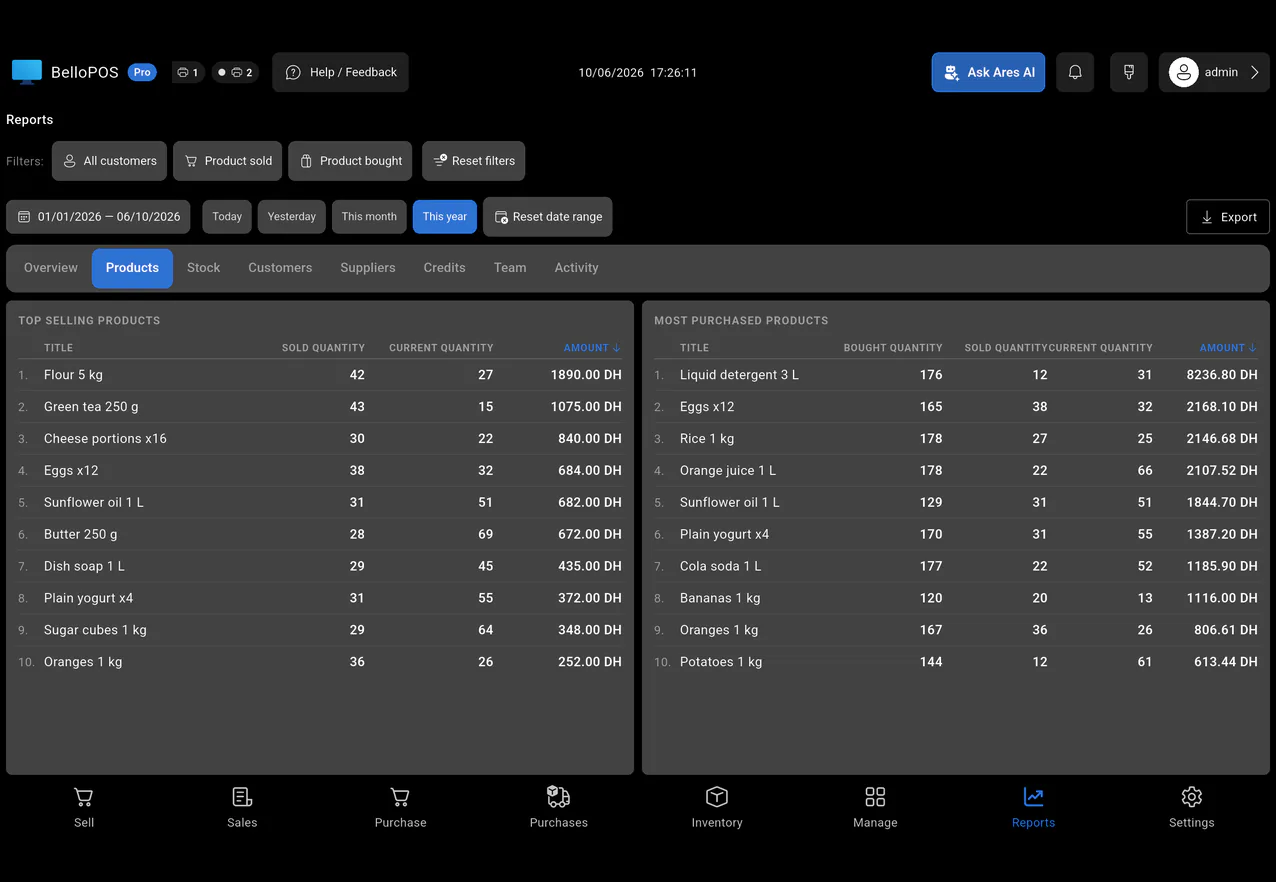The width and height of the screenshot is (1276, 882).
Task: Open the notifications bell
Action: point(1075,72)
